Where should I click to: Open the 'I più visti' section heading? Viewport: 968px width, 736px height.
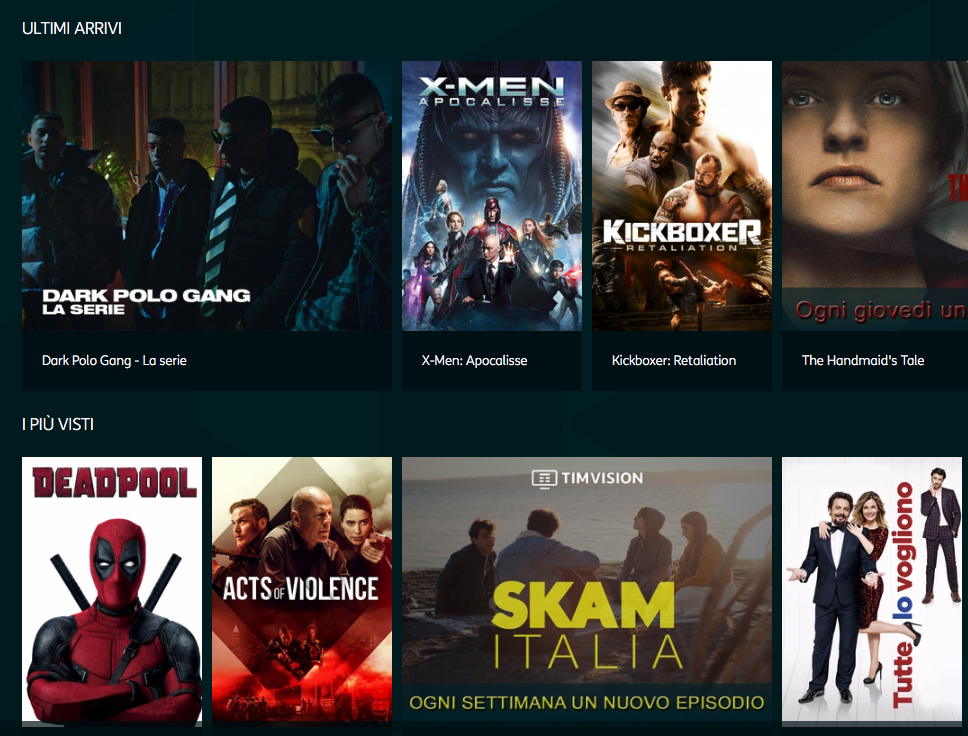point(57,424)
